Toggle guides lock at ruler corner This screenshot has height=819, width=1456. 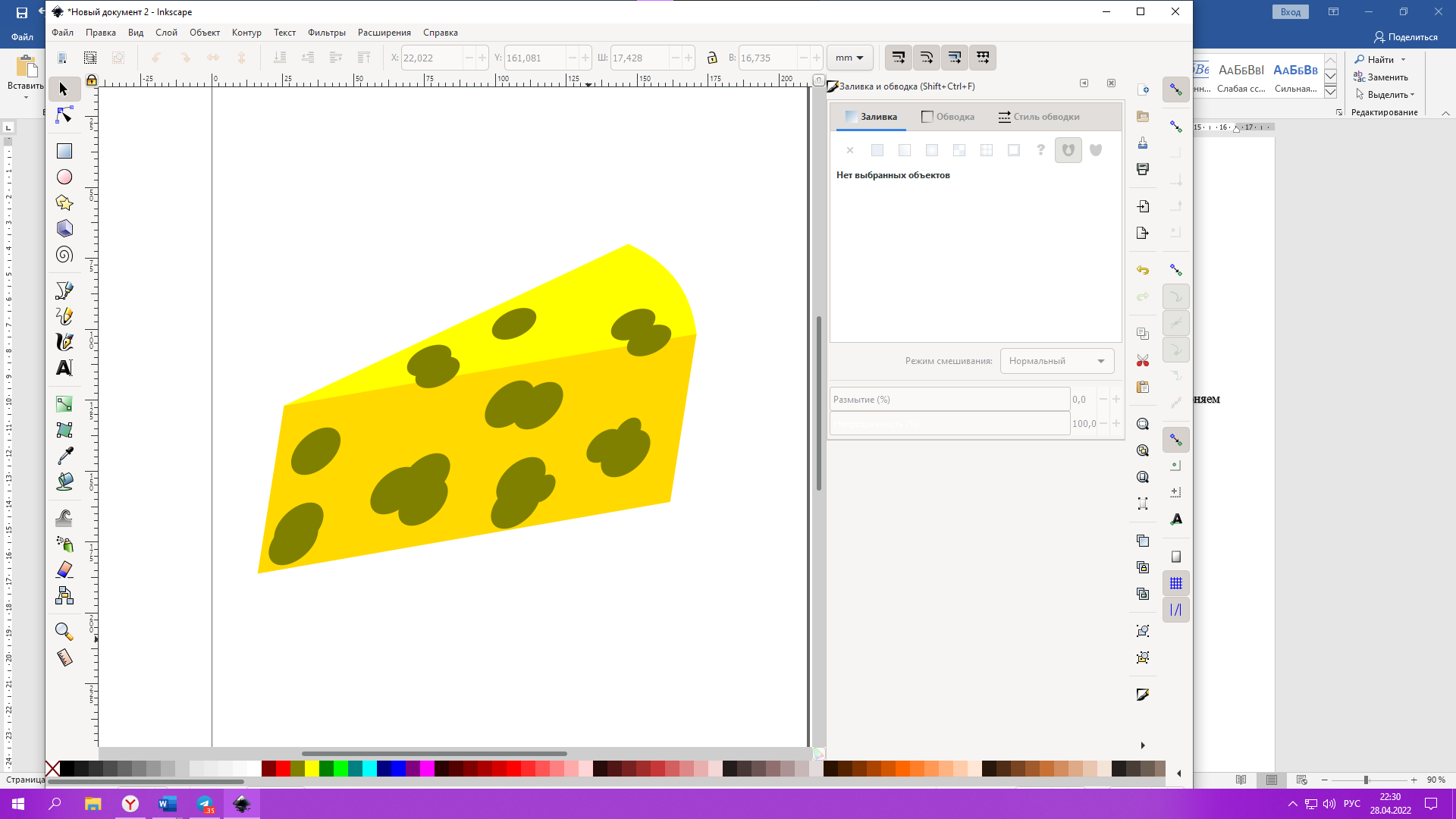(x=92, y=80)
